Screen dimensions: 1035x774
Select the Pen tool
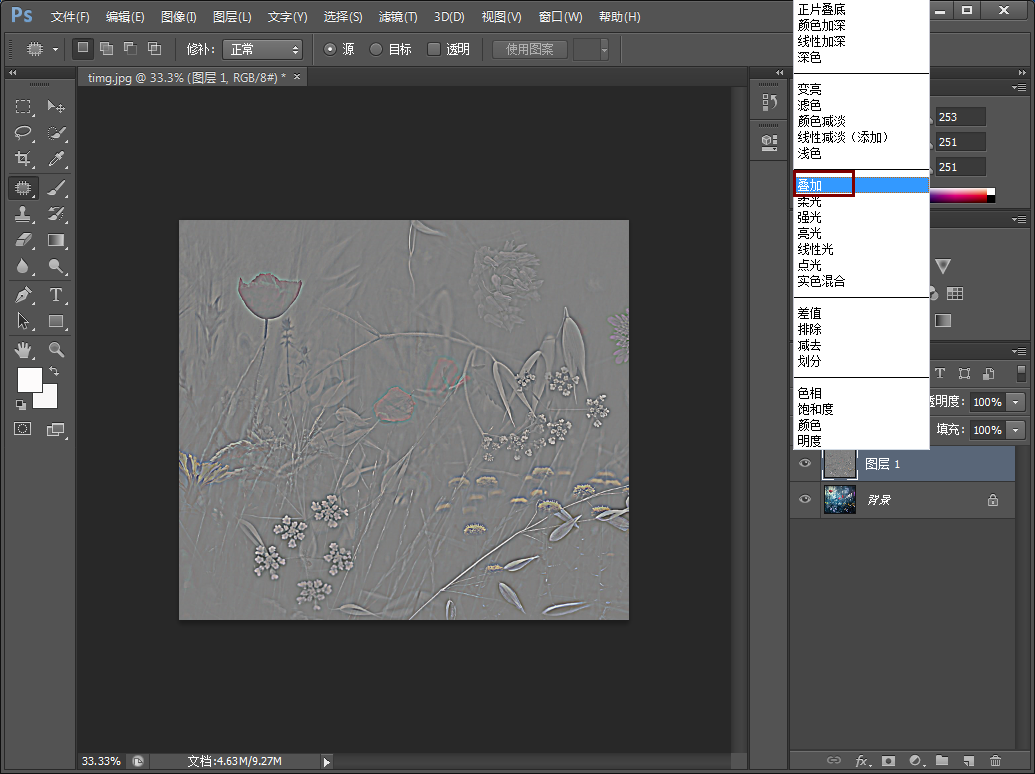(23, 295)
